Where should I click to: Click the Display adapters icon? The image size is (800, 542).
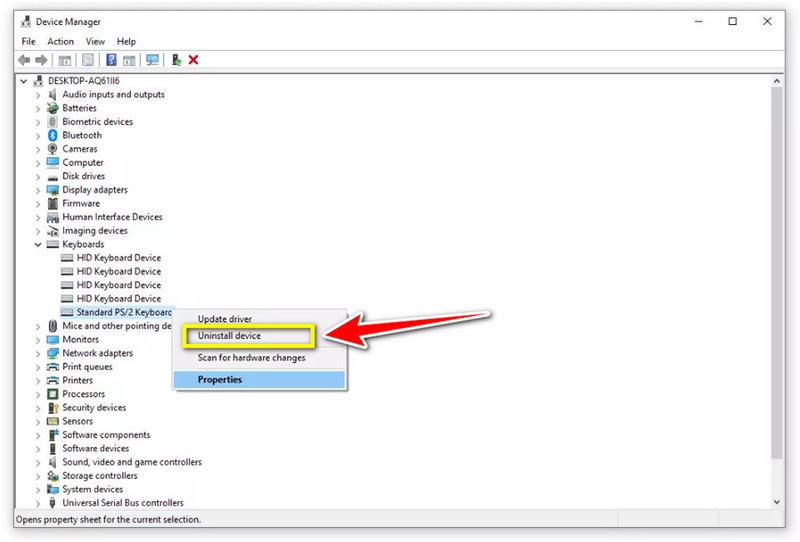pos(53,190)
